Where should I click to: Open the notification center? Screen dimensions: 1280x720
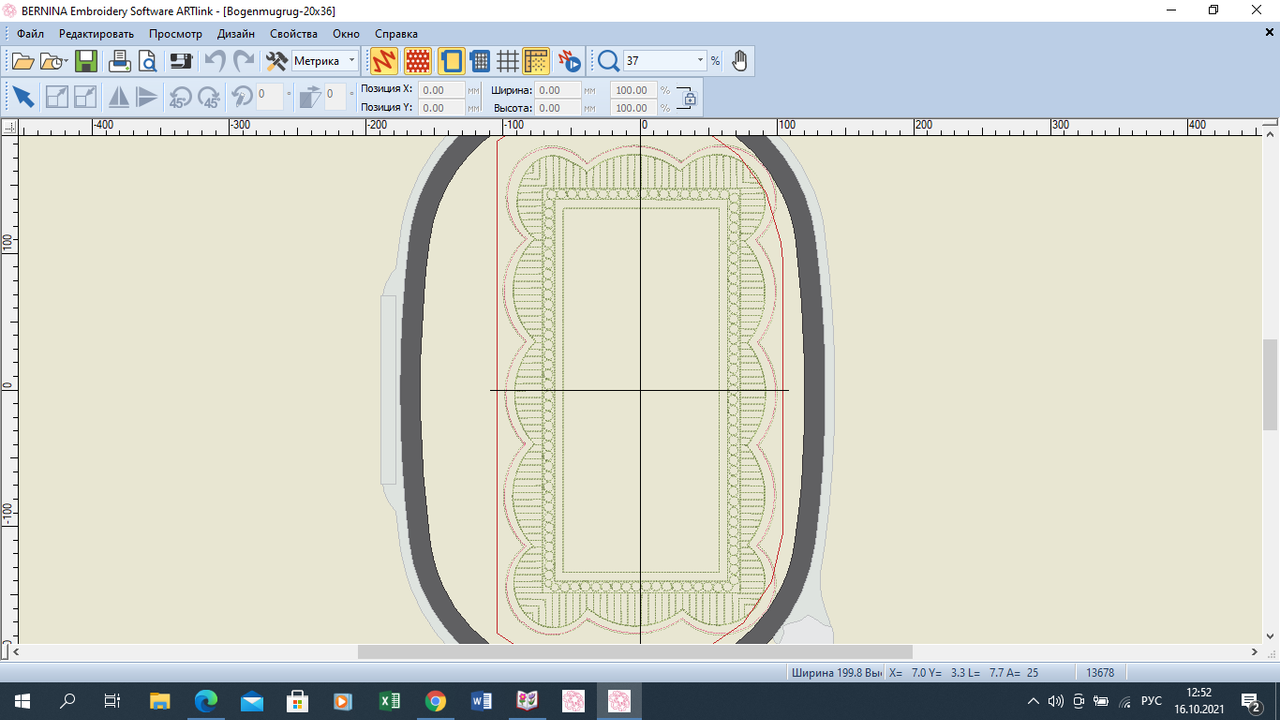pos(1250,701)
